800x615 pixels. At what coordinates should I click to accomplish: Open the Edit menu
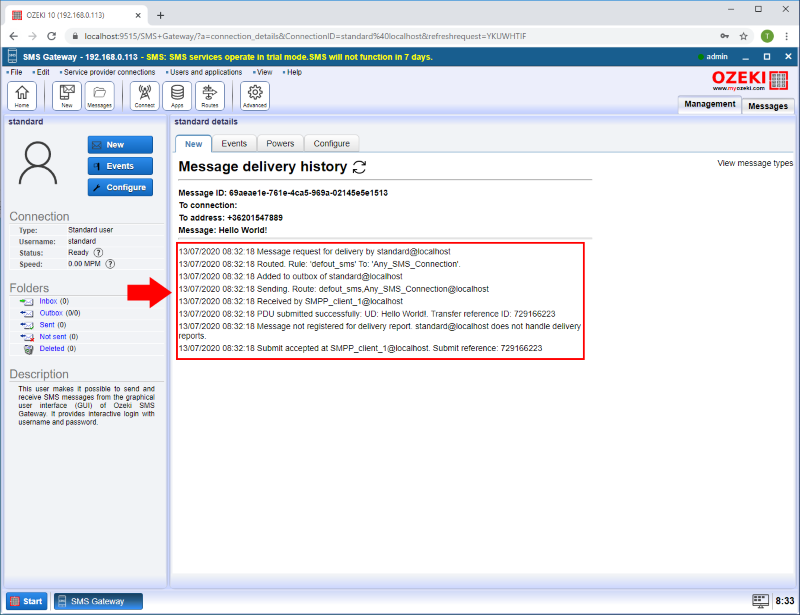click(x=42, y=72)
